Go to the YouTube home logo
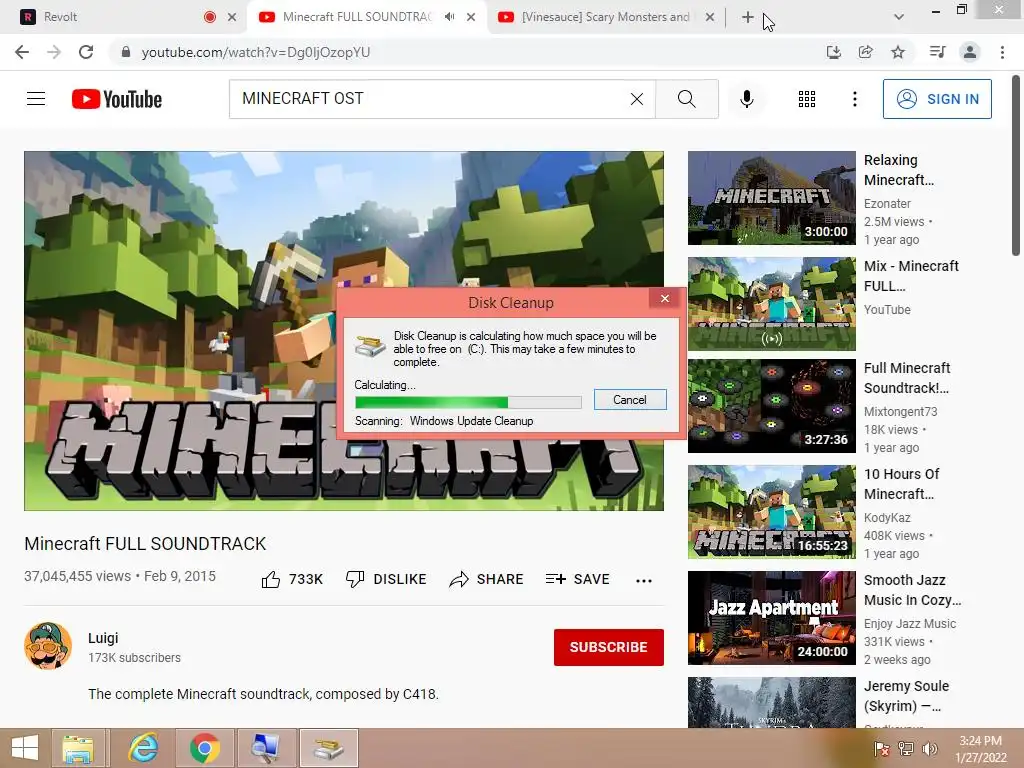This screenshot has width=1024, height=768. [117, 99]
